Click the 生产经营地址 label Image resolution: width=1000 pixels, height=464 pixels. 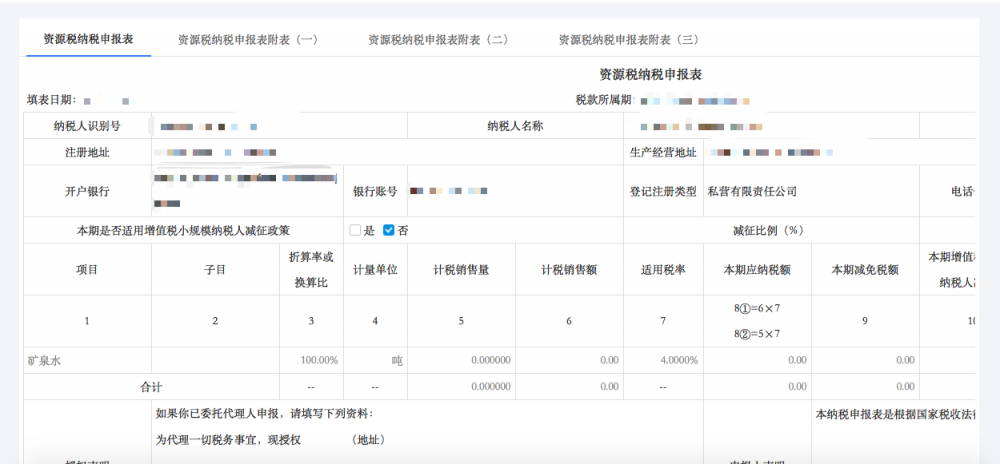[x=663, y=152]
